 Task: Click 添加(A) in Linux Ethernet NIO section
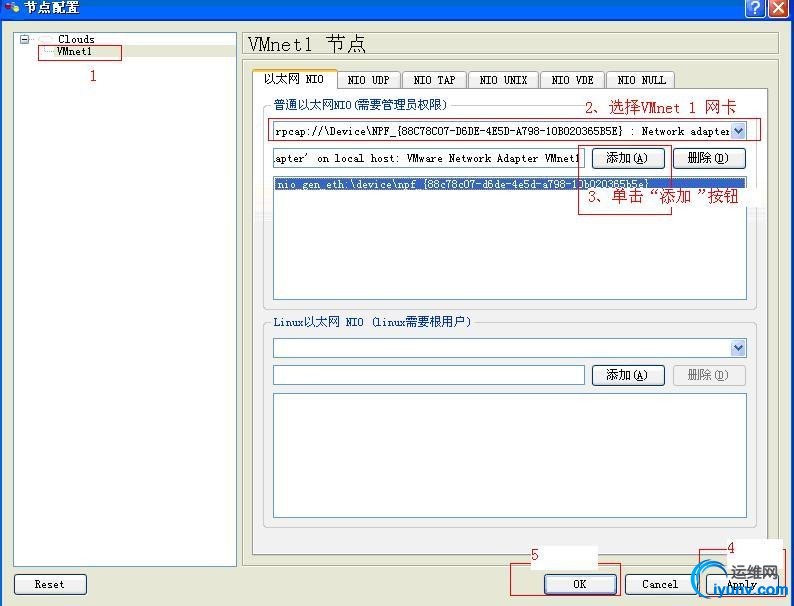coord(628,375)
